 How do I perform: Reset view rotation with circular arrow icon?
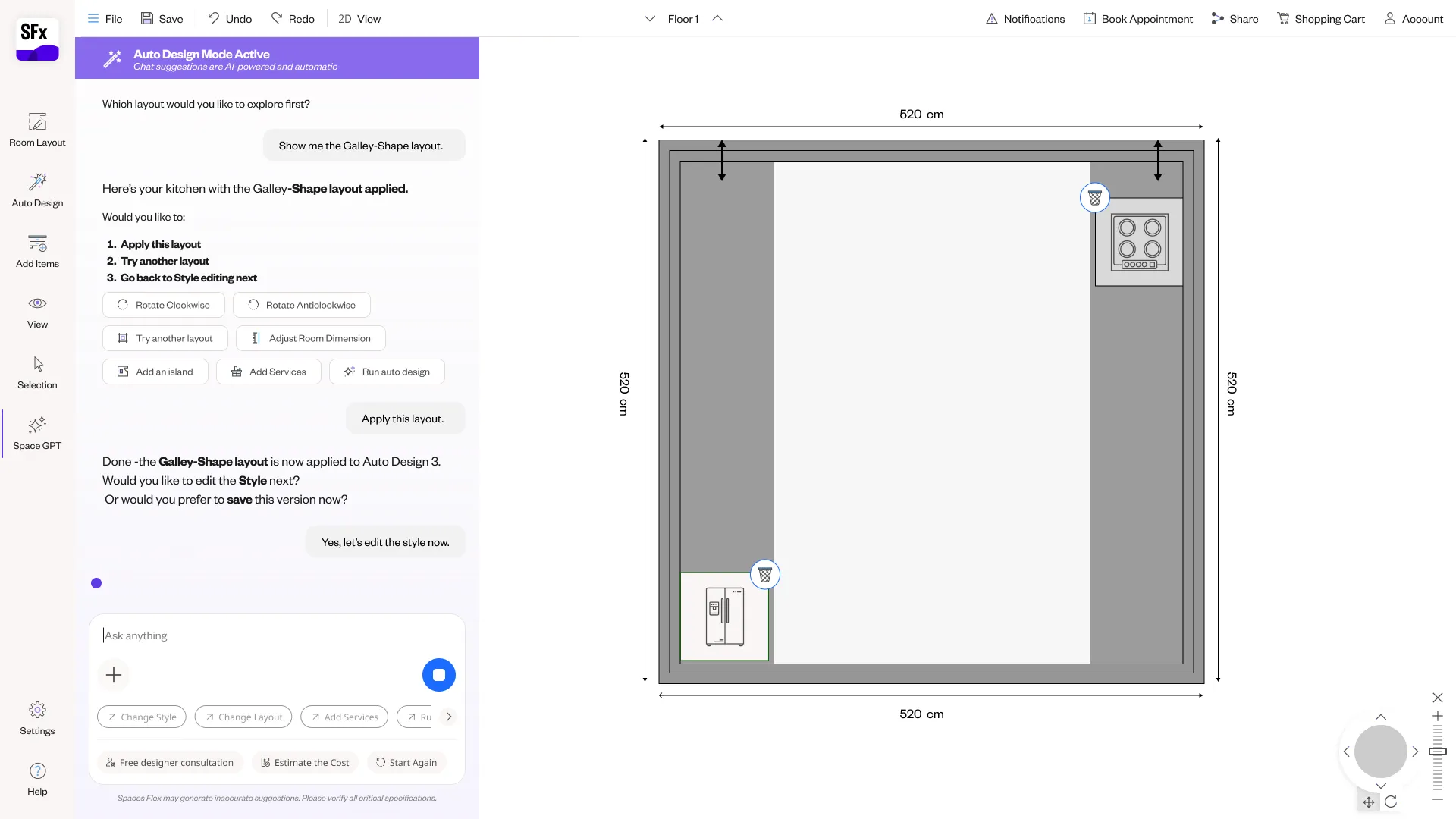[1391, 802]
